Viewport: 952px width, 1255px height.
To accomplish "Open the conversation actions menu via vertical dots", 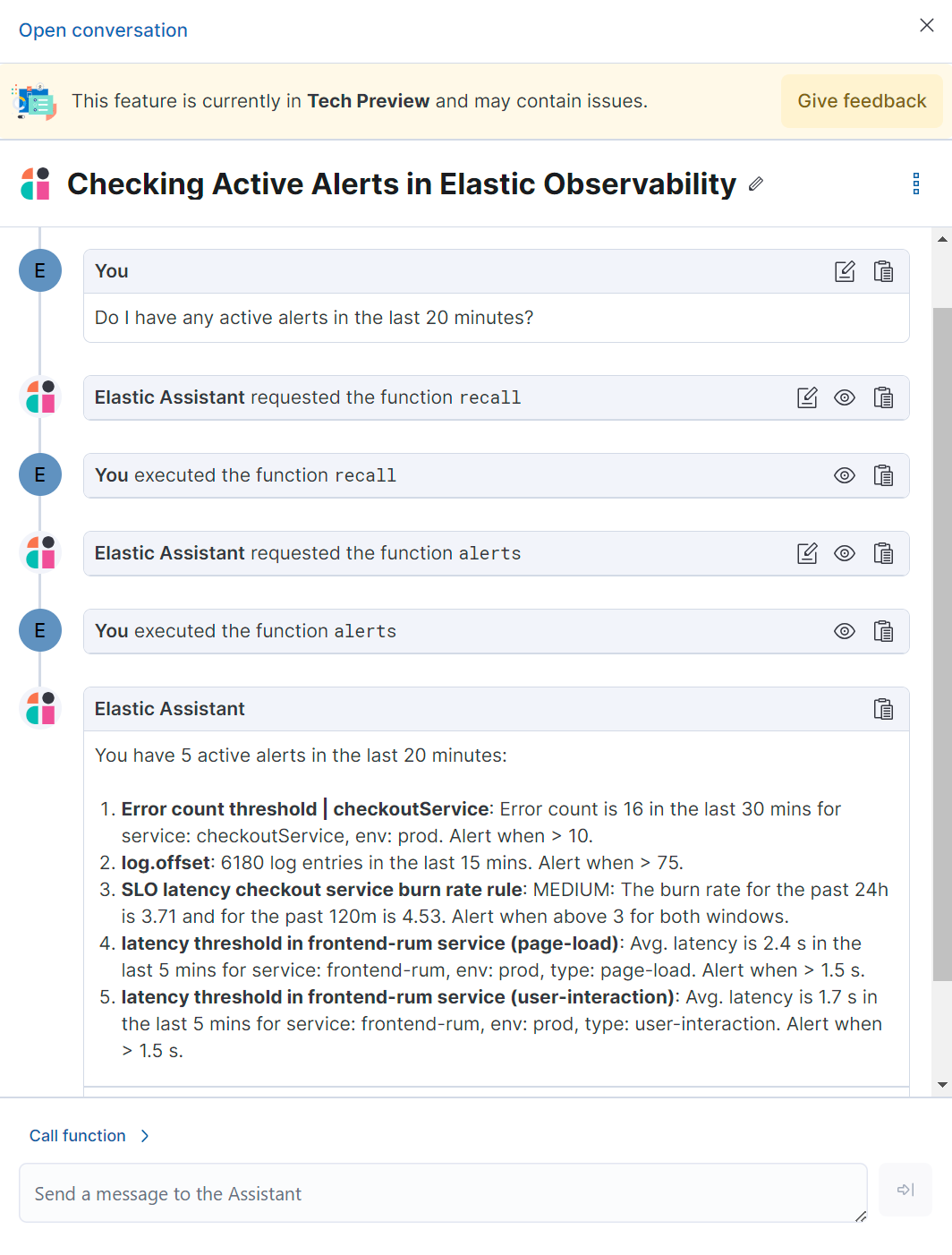I will (916, 184).
